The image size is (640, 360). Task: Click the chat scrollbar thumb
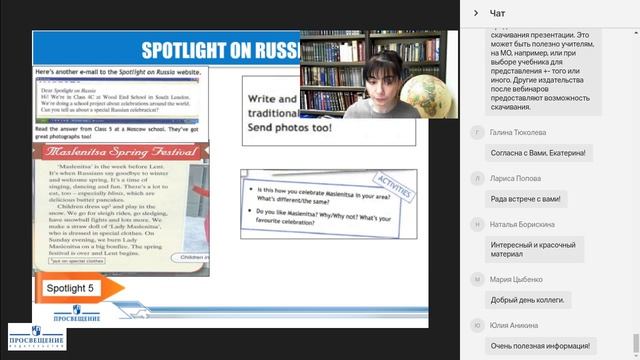click(x=636, y=343)
